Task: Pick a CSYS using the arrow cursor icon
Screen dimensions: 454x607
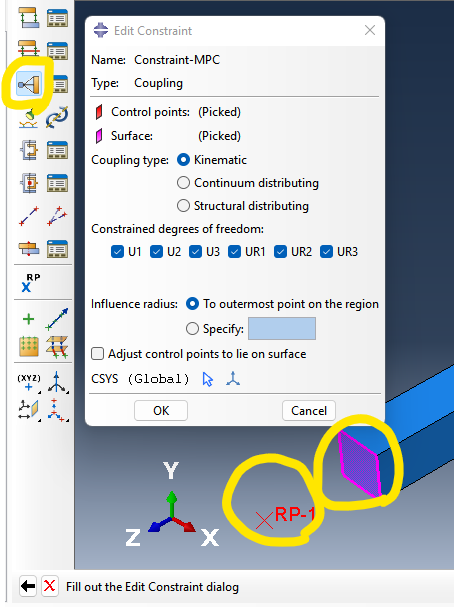Action: (x=207, y=379)
